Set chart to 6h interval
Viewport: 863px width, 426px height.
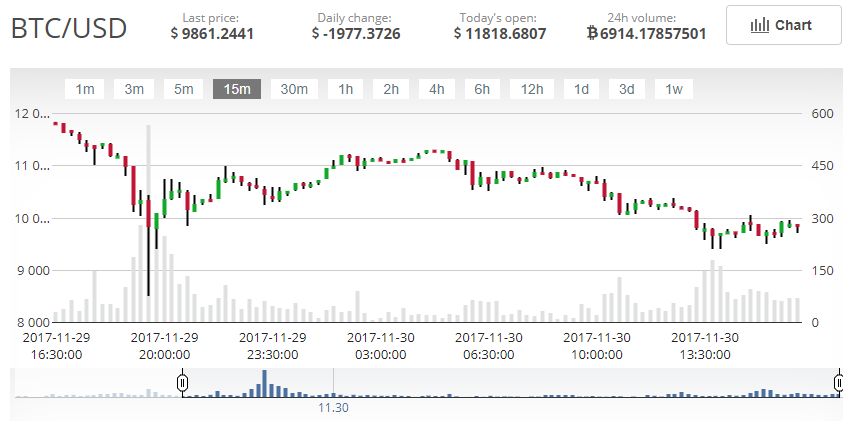point(482,89)
